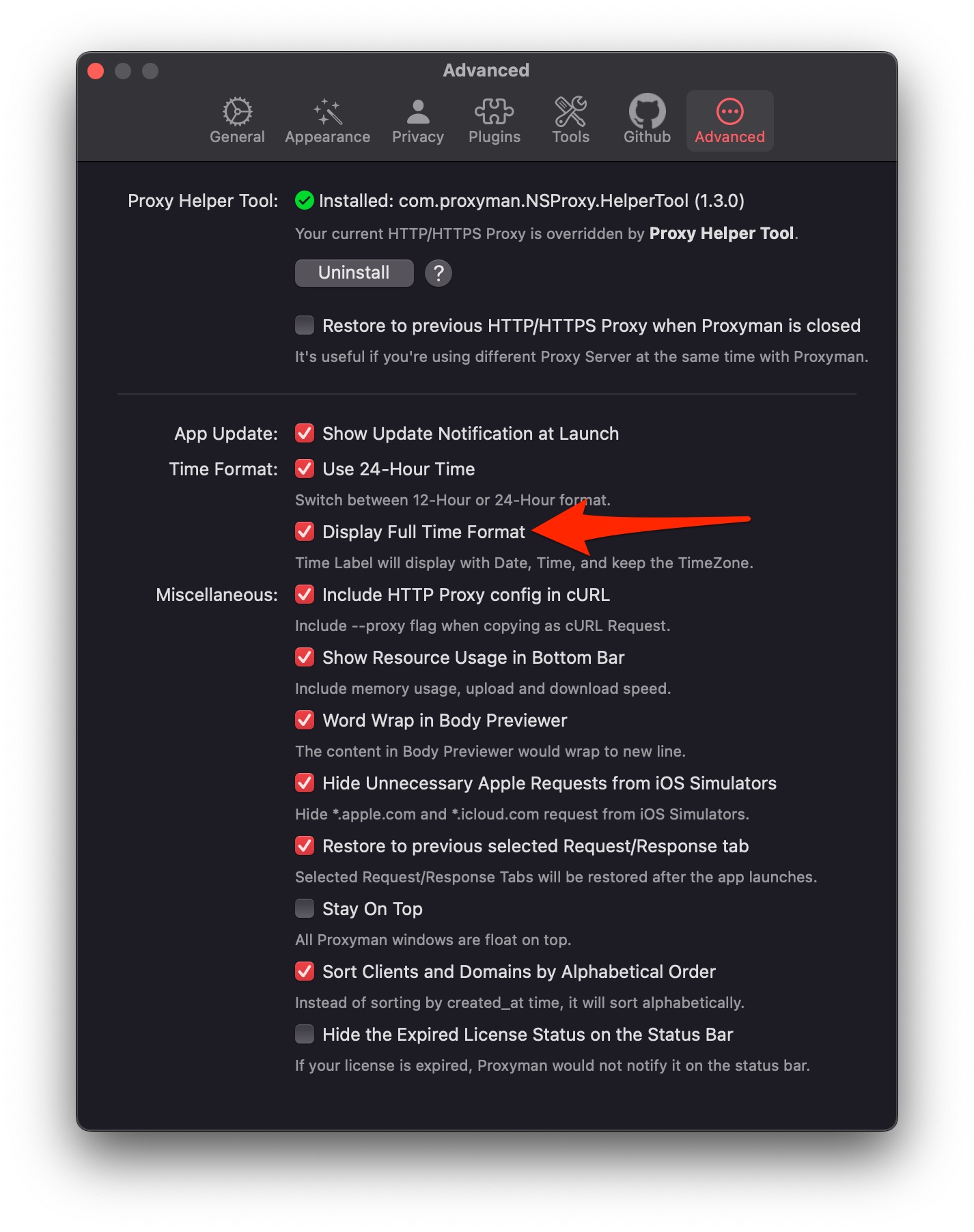The height and width of the screenshot is (1232, 974).
Task: Toggle Sort Clients and Domains by Alphabetical Order
Action: (x=305, y=971)
